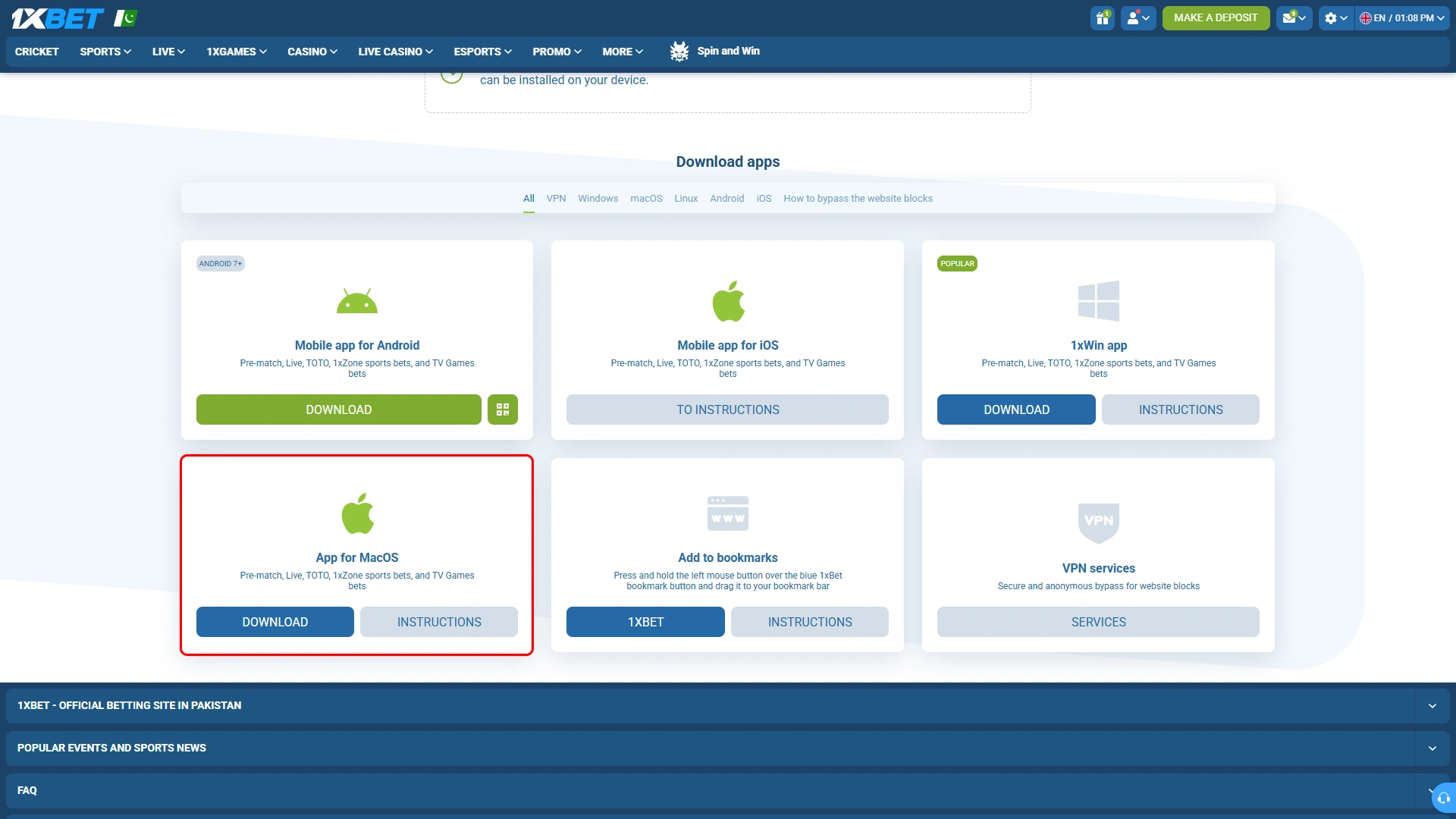Open the settings gear icon
1456x819 pixels.
tap(1336, 18)
